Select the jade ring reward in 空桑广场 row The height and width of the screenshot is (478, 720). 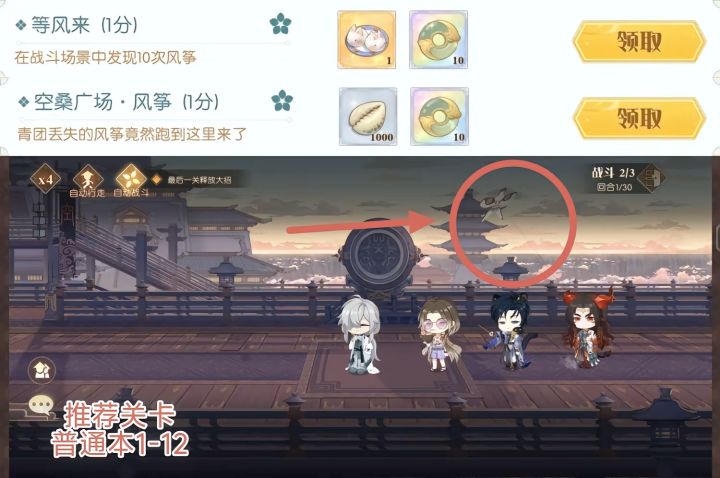439,117
